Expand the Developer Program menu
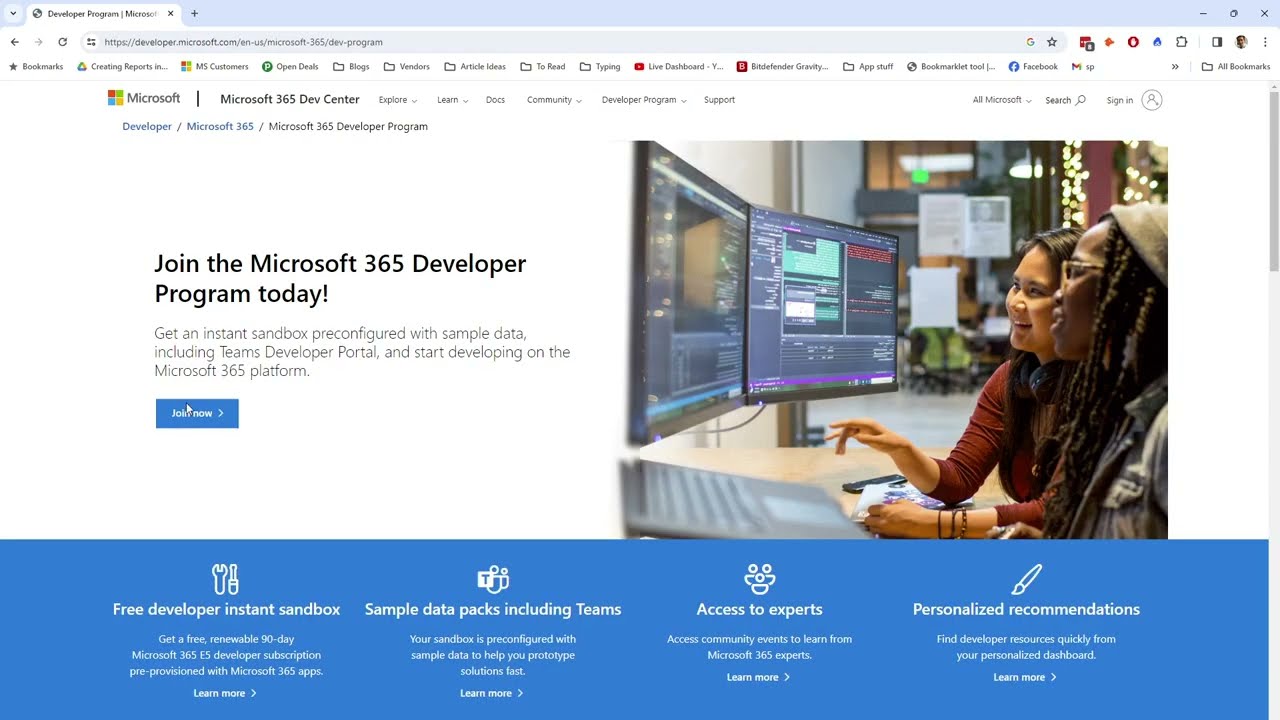The width and height of the screenshot is (1280, 720). point(643,100)
